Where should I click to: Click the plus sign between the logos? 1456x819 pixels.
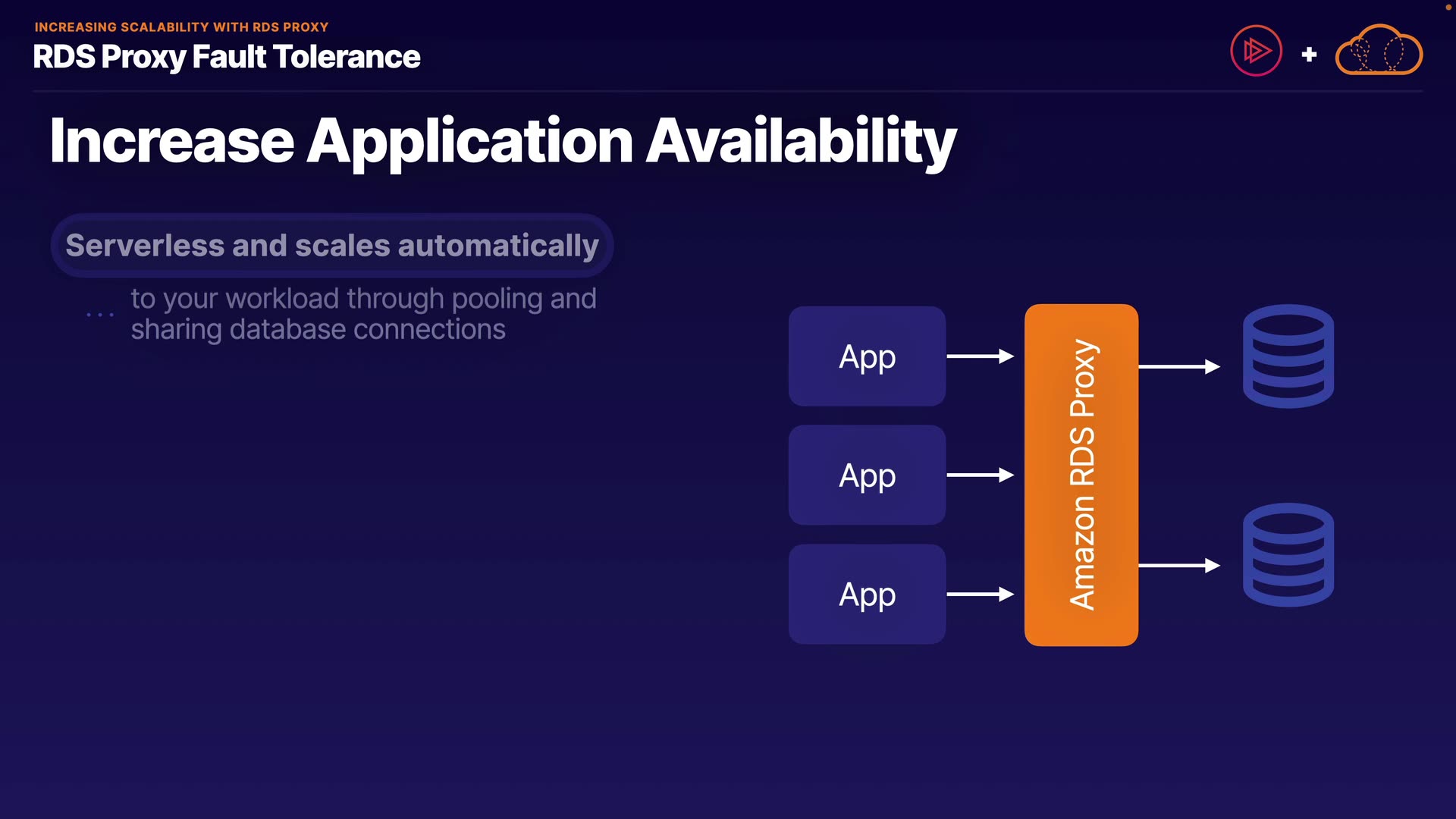[1309, 55]
